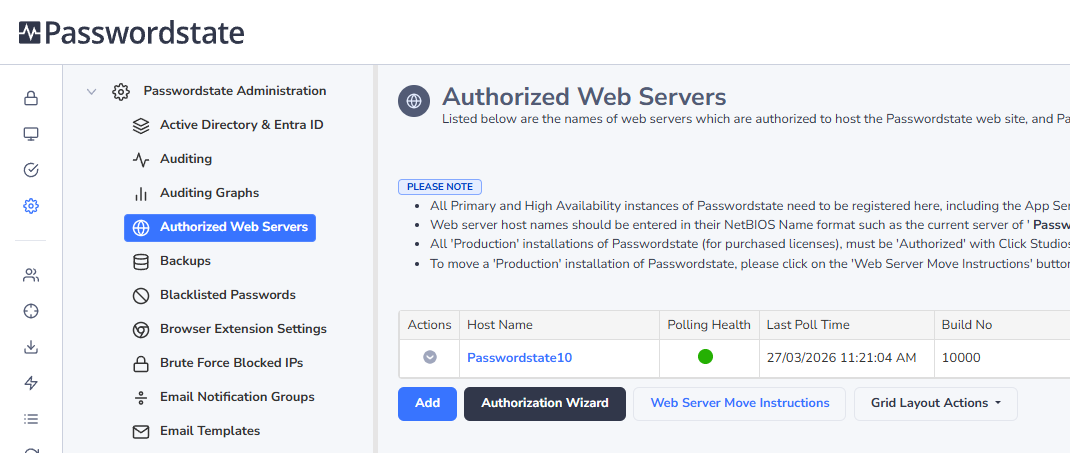Click the globe icon beside page heading
This screenshot has height=453, width=1070.
414,101
